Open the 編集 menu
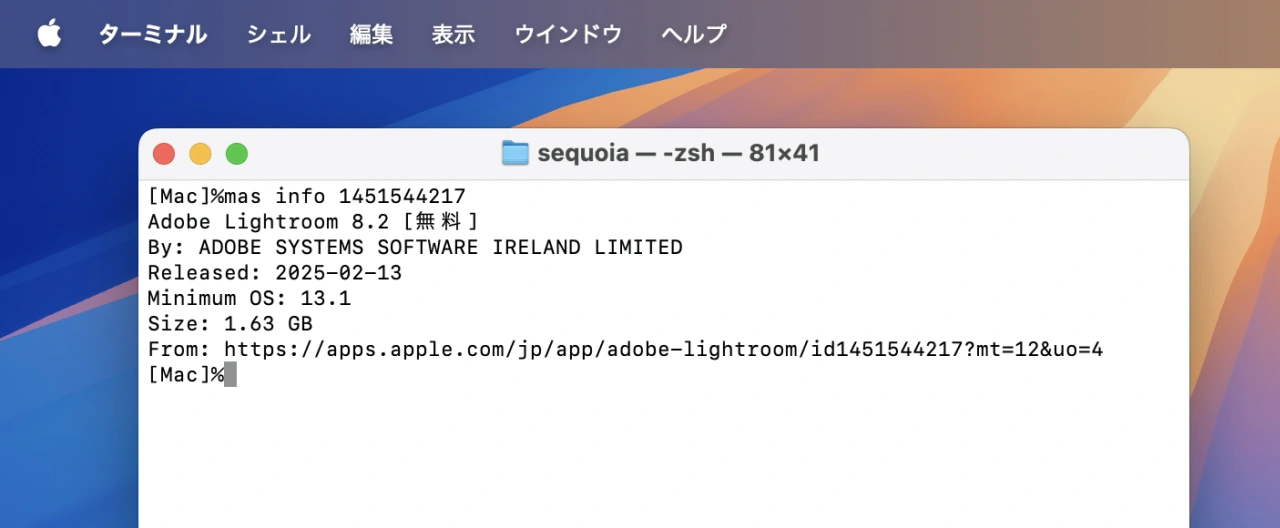Viewport: 1280px width, 528px height. [x=371, y=34]
